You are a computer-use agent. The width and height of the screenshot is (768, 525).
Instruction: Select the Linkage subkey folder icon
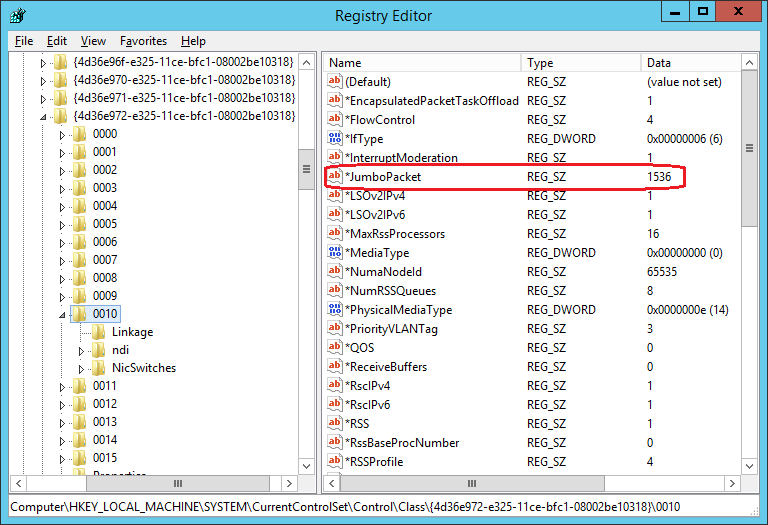[98, 332]
